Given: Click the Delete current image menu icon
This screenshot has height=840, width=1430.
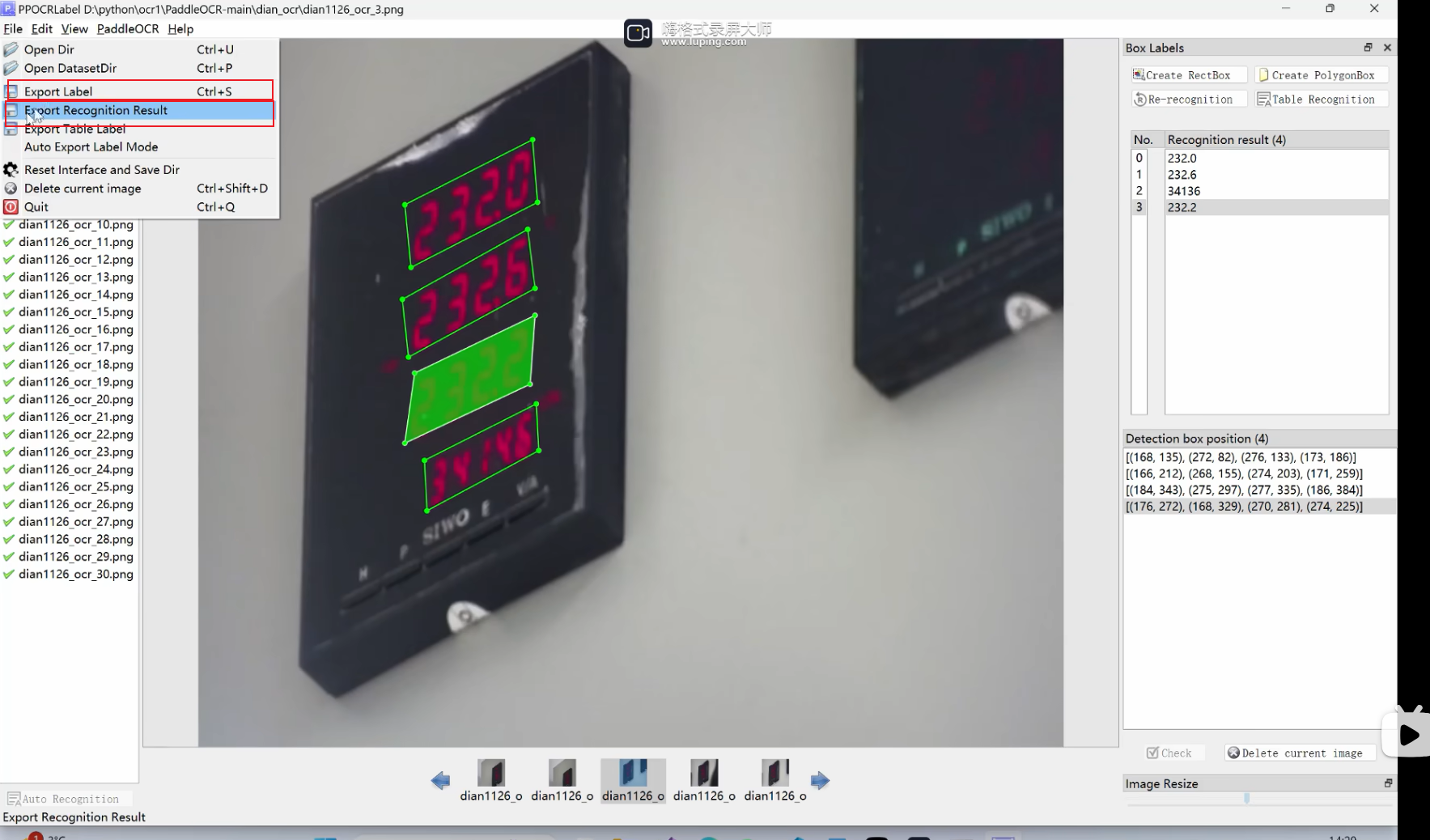Looking at the screenshot, I should click(x=11, y=189).
